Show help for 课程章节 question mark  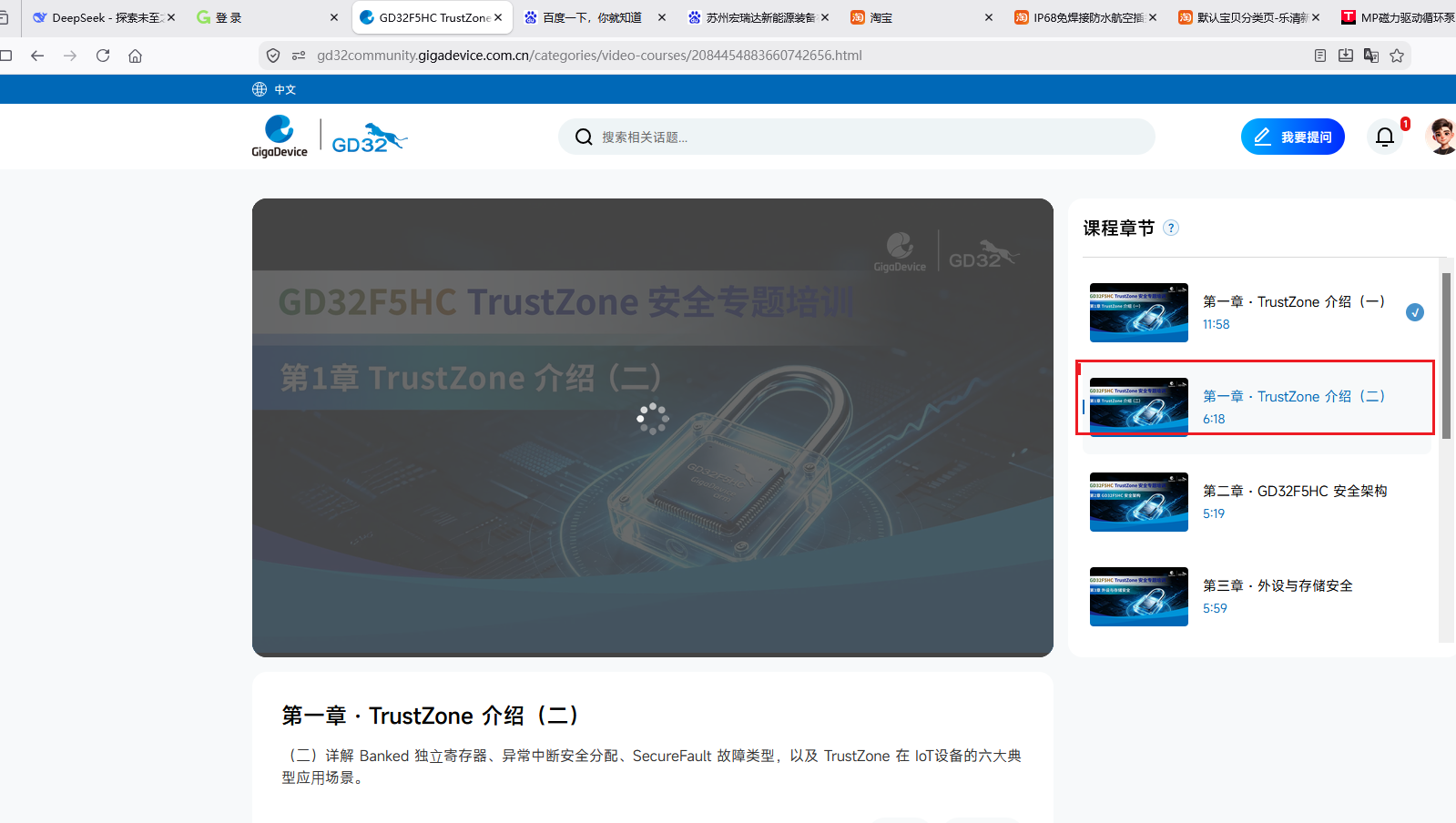[x=1171, y=228]
